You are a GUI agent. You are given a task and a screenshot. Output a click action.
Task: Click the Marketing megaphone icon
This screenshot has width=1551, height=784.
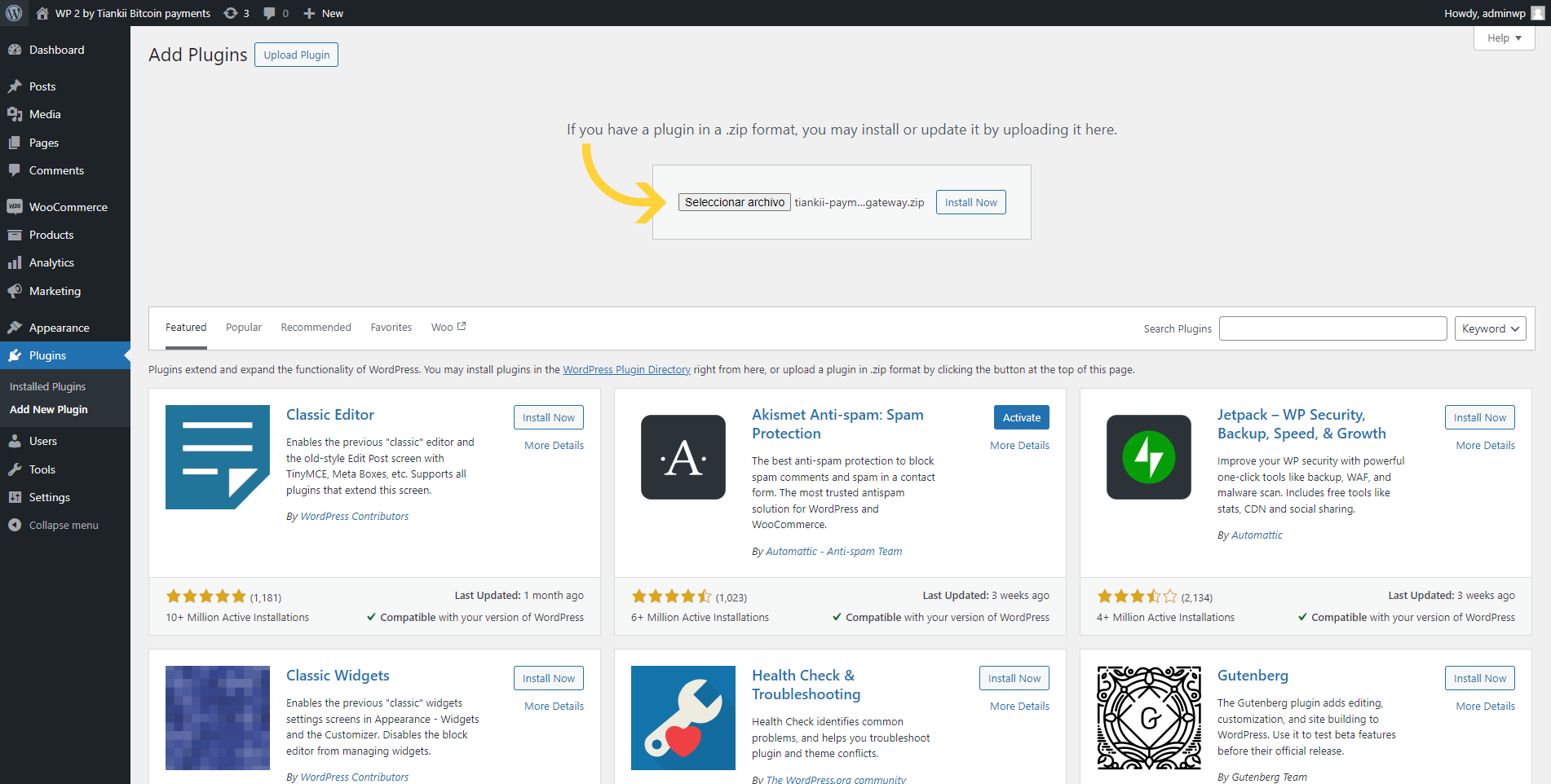coord(15,291)
